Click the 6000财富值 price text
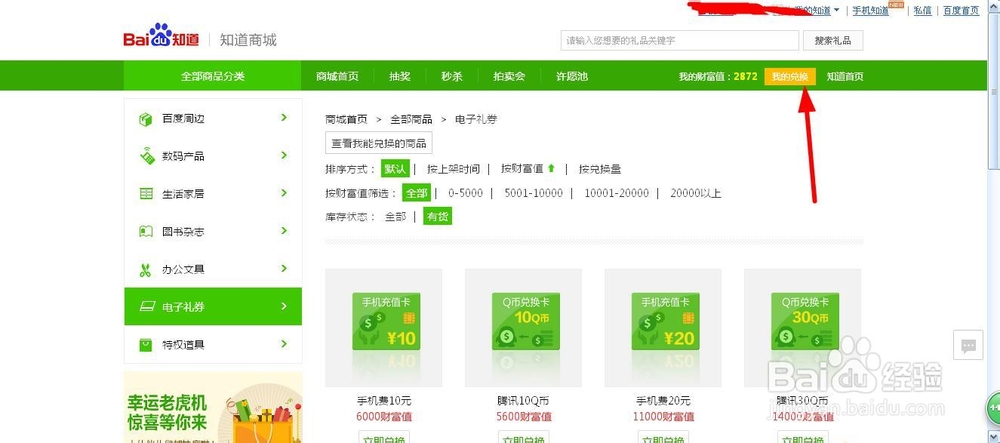The width and height of the screenshot is (1000, 443). tap(384, 417)
